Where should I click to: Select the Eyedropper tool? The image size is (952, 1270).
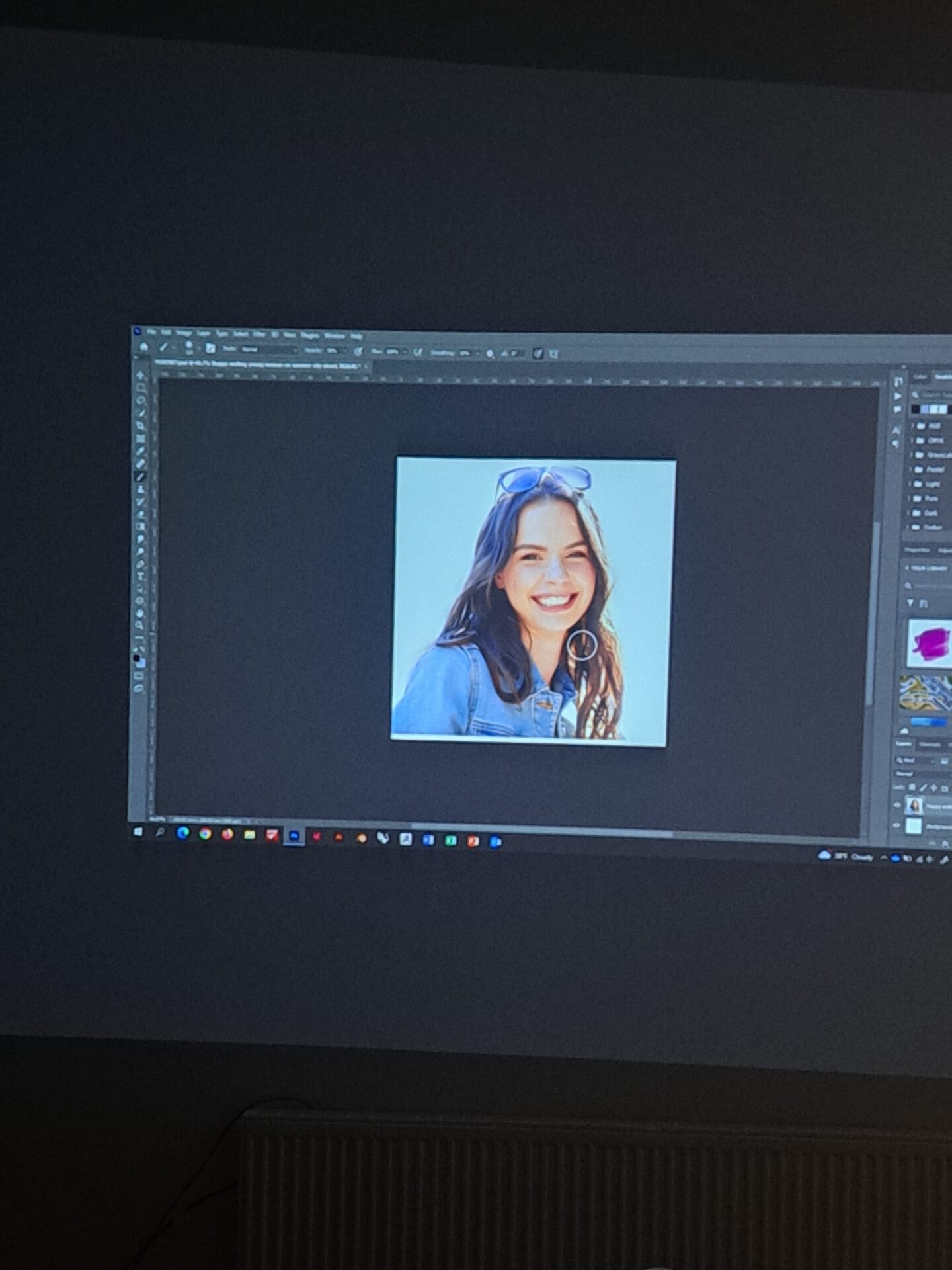pos(140,450)
